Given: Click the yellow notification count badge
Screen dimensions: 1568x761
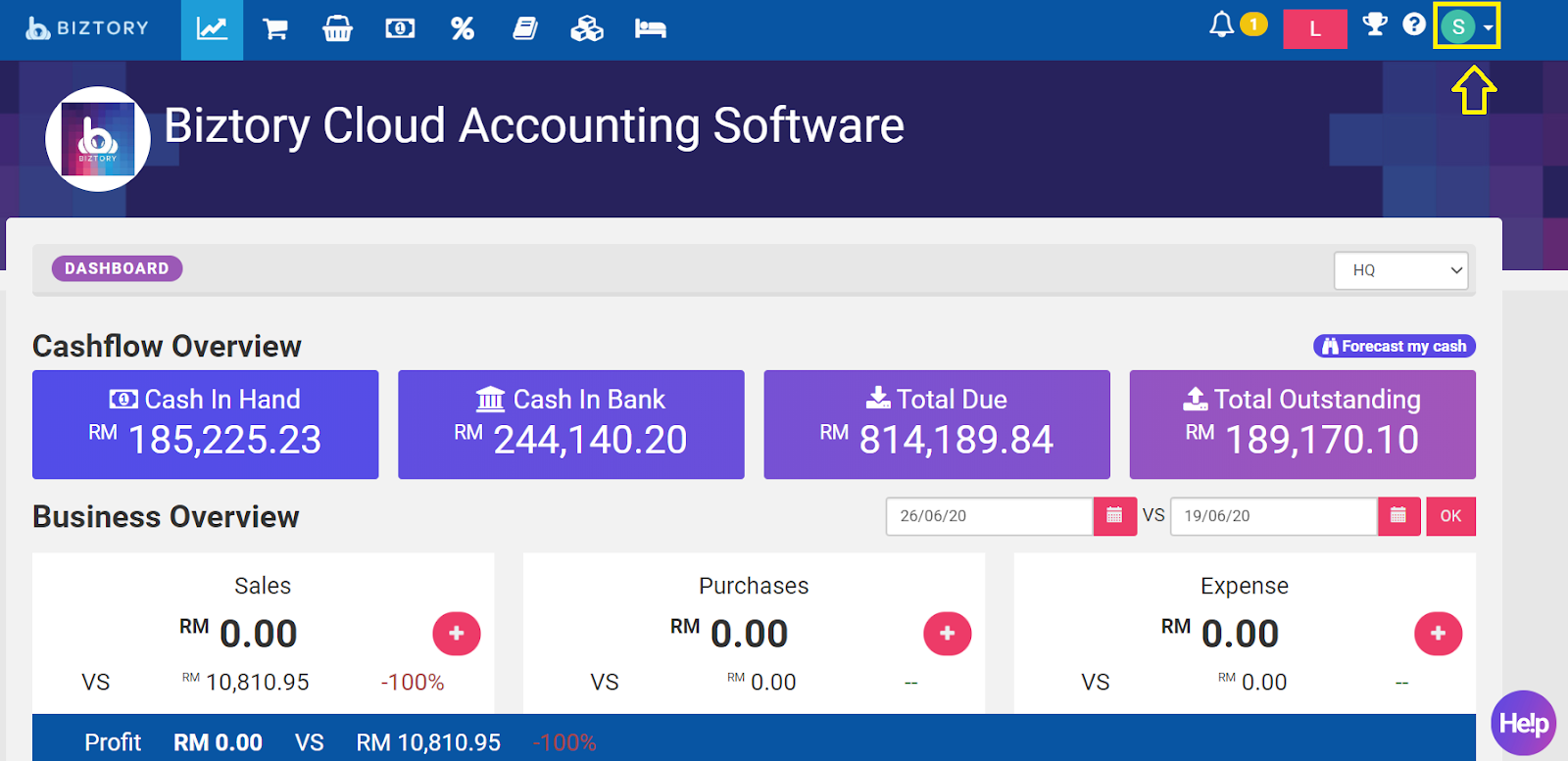Looking at the screenshot, I should point(1253,24).
